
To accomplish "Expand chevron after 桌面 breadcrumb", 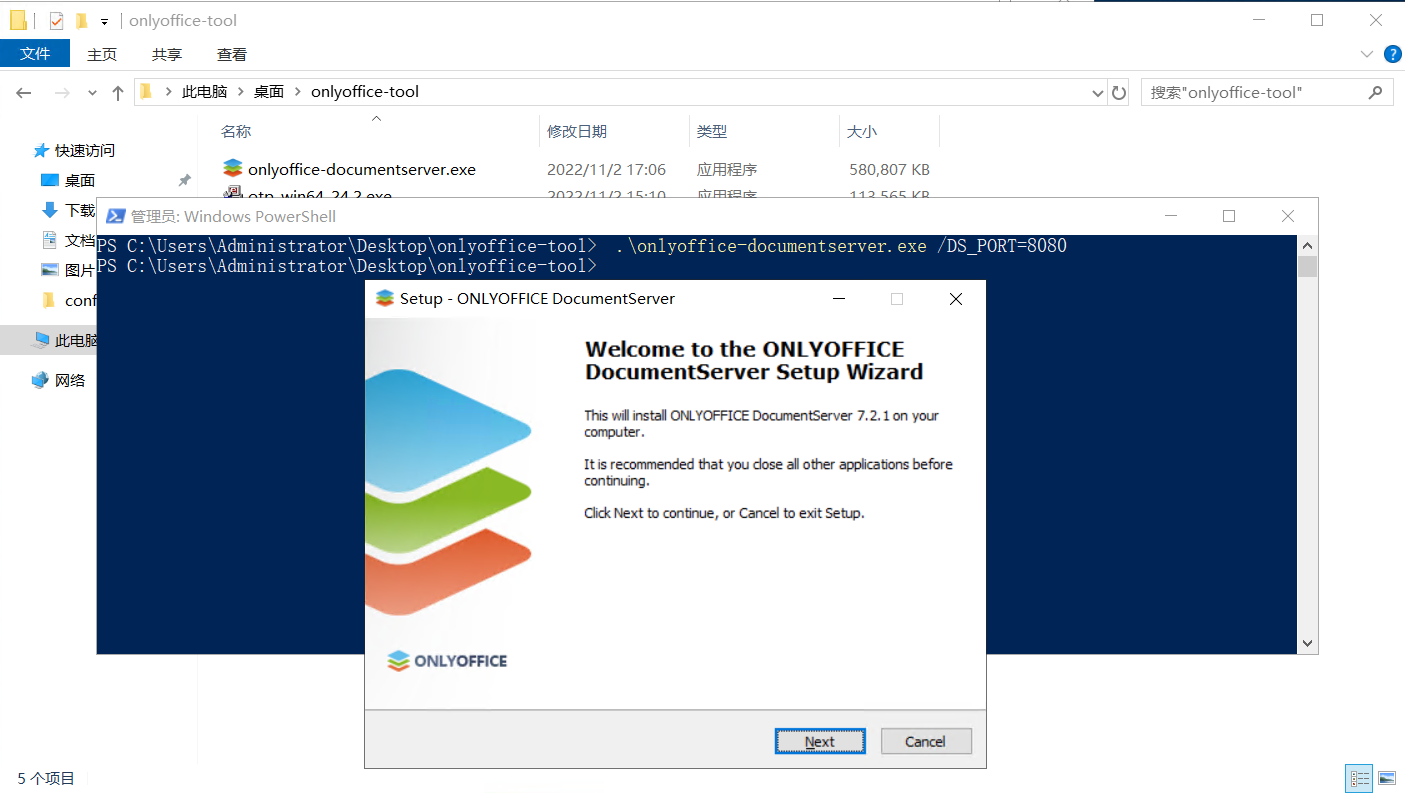I will (x=298, y=91).
